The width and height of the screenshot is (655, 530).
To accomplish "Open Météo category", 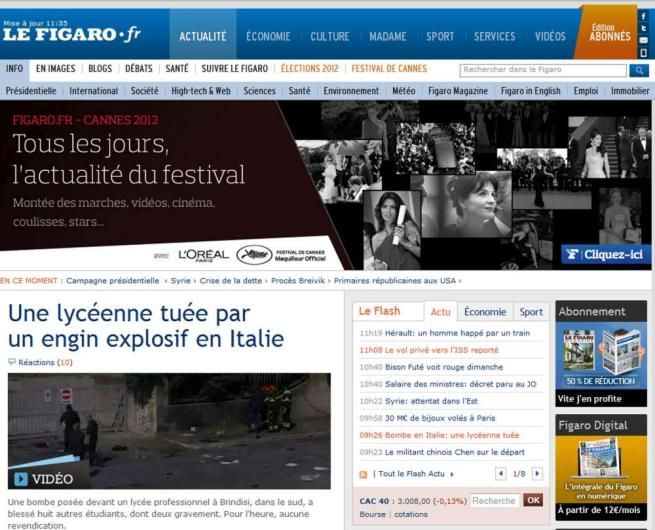I will click(x=404, y=91).
